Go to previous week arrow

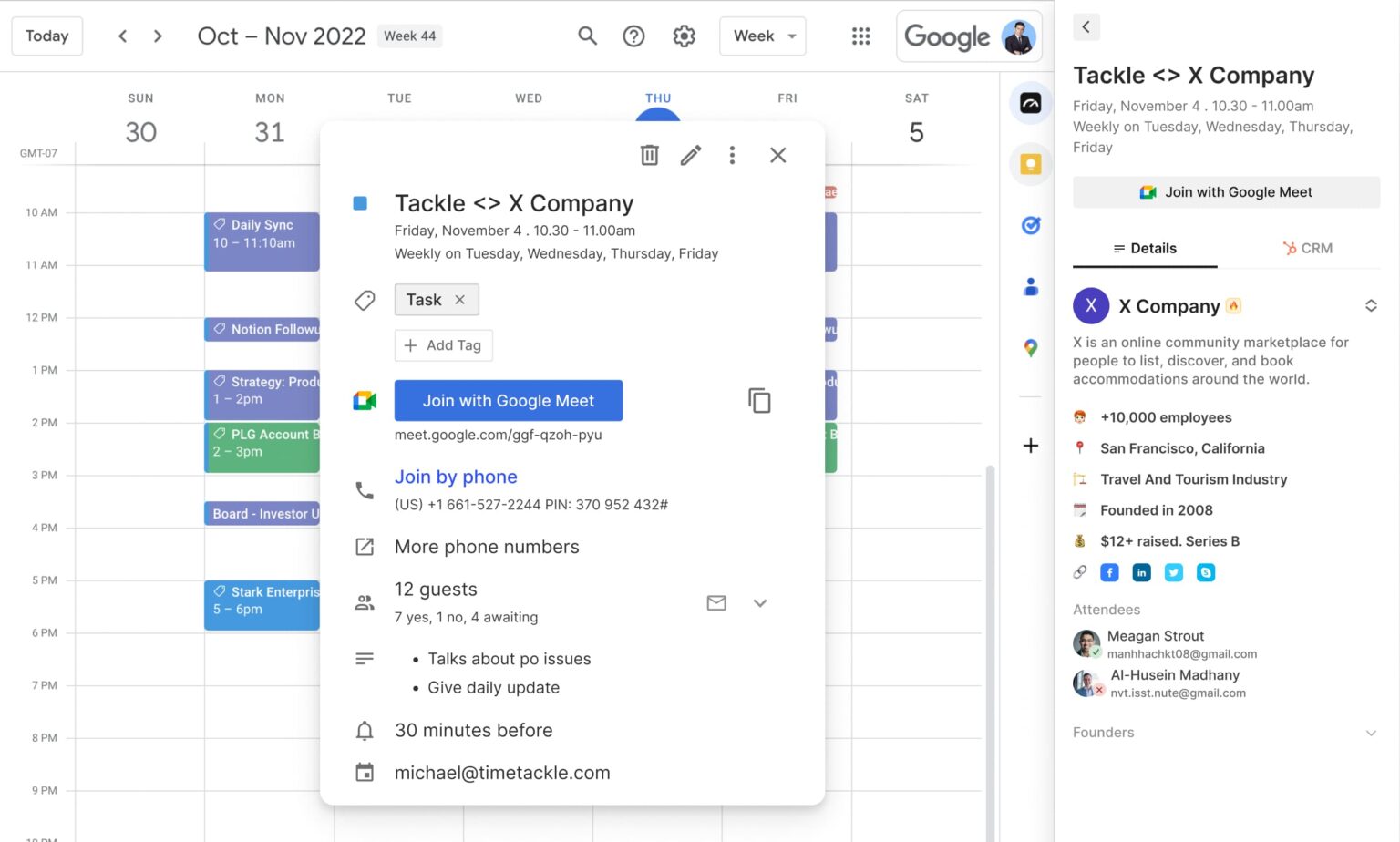click(122, 36)
